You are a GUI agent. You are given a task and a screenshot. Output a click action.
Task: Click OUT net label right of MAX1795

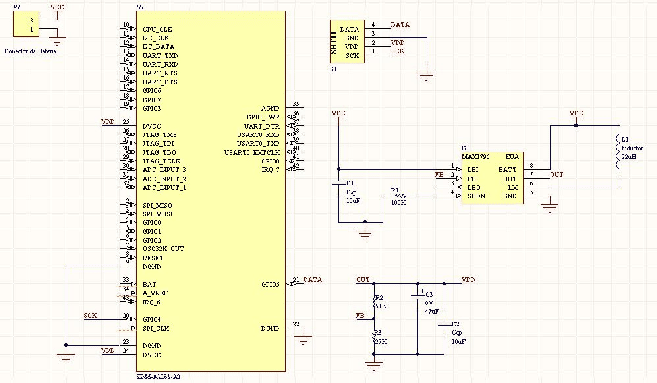click(x=556, y=174)
